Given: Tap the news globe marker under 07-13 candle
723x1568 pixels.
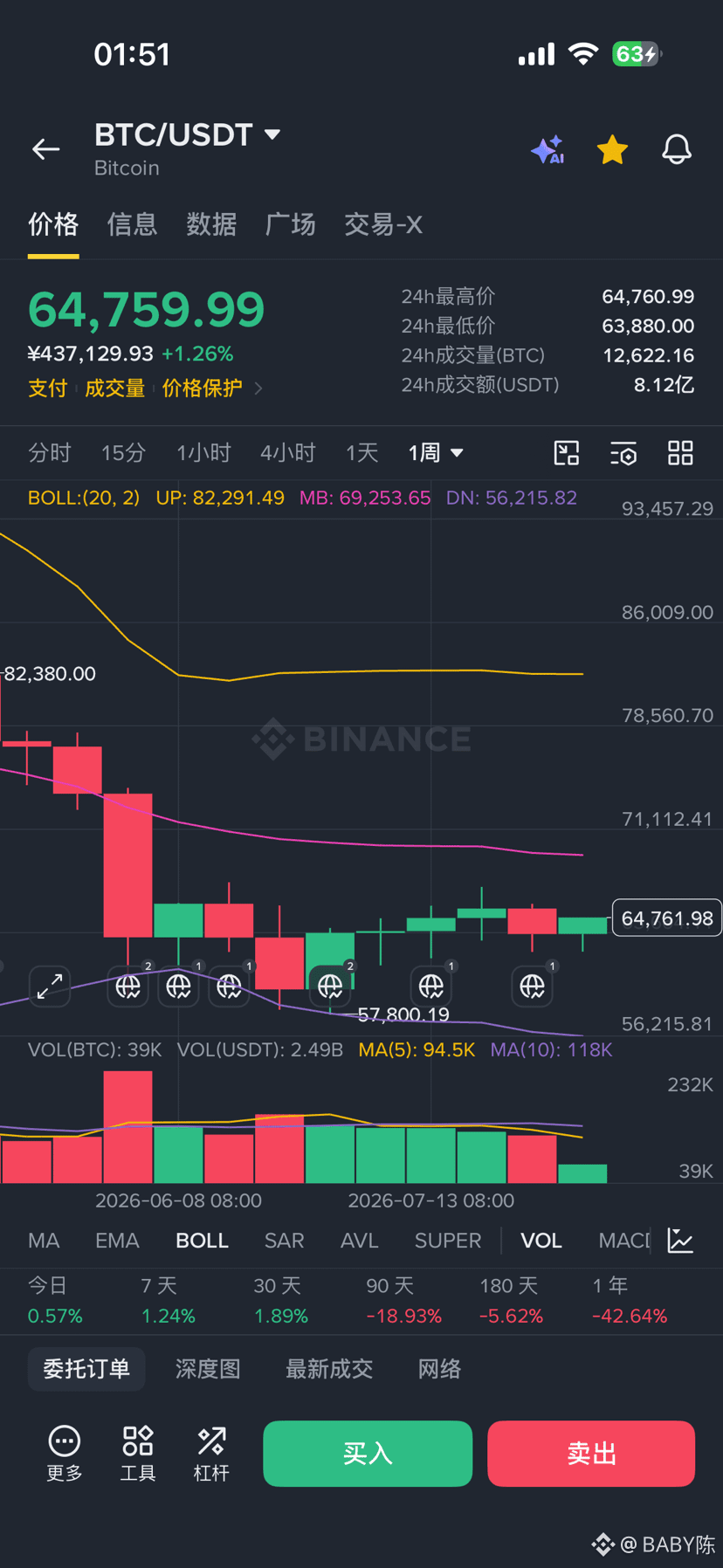Looking at the screenshot, I should point(431,986).
